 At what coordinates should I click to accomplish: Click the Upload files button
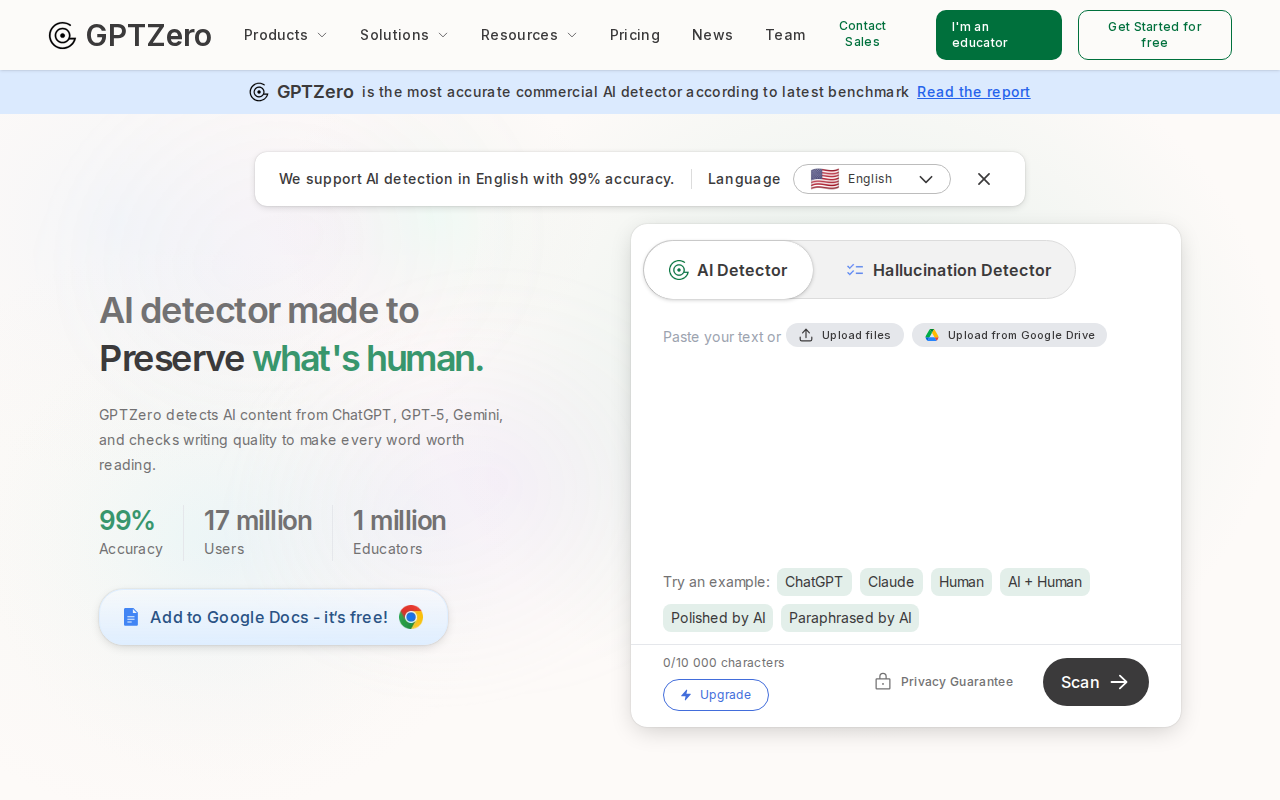click(x=845, y=335)
